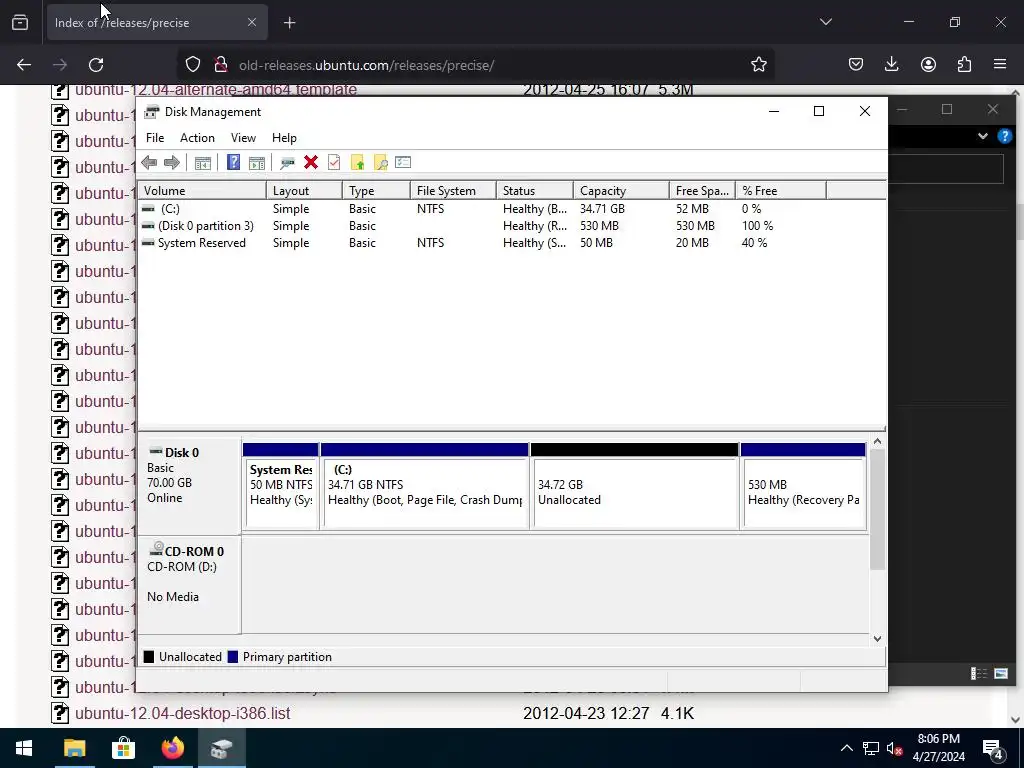Screen dimensions: 1024x768
Task: Open the Windows Start menu
Action: pyautogui.click(x=24, y=748)
